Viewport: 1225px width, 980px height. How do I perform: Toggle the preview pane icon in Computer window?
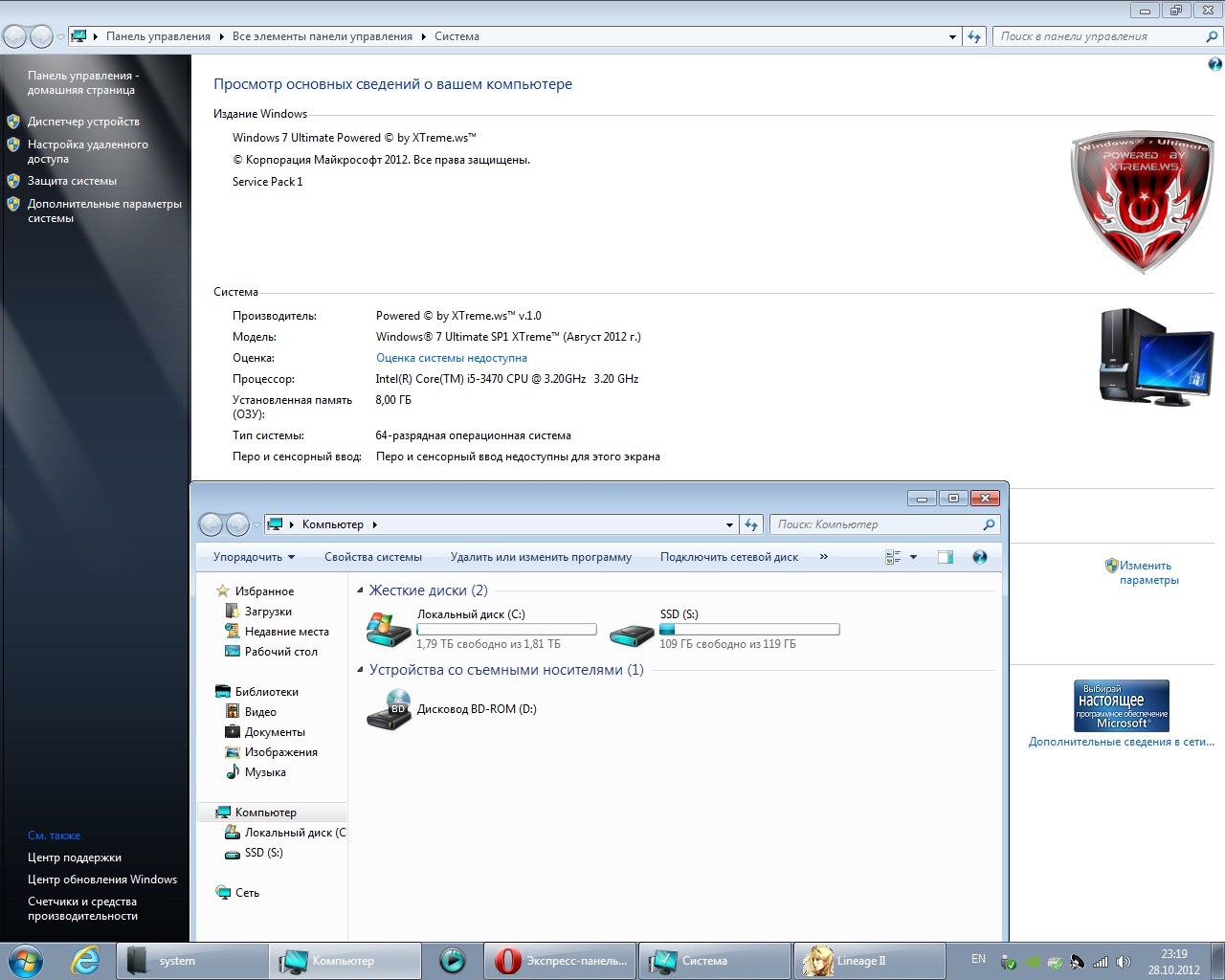[x=946, y=557]
